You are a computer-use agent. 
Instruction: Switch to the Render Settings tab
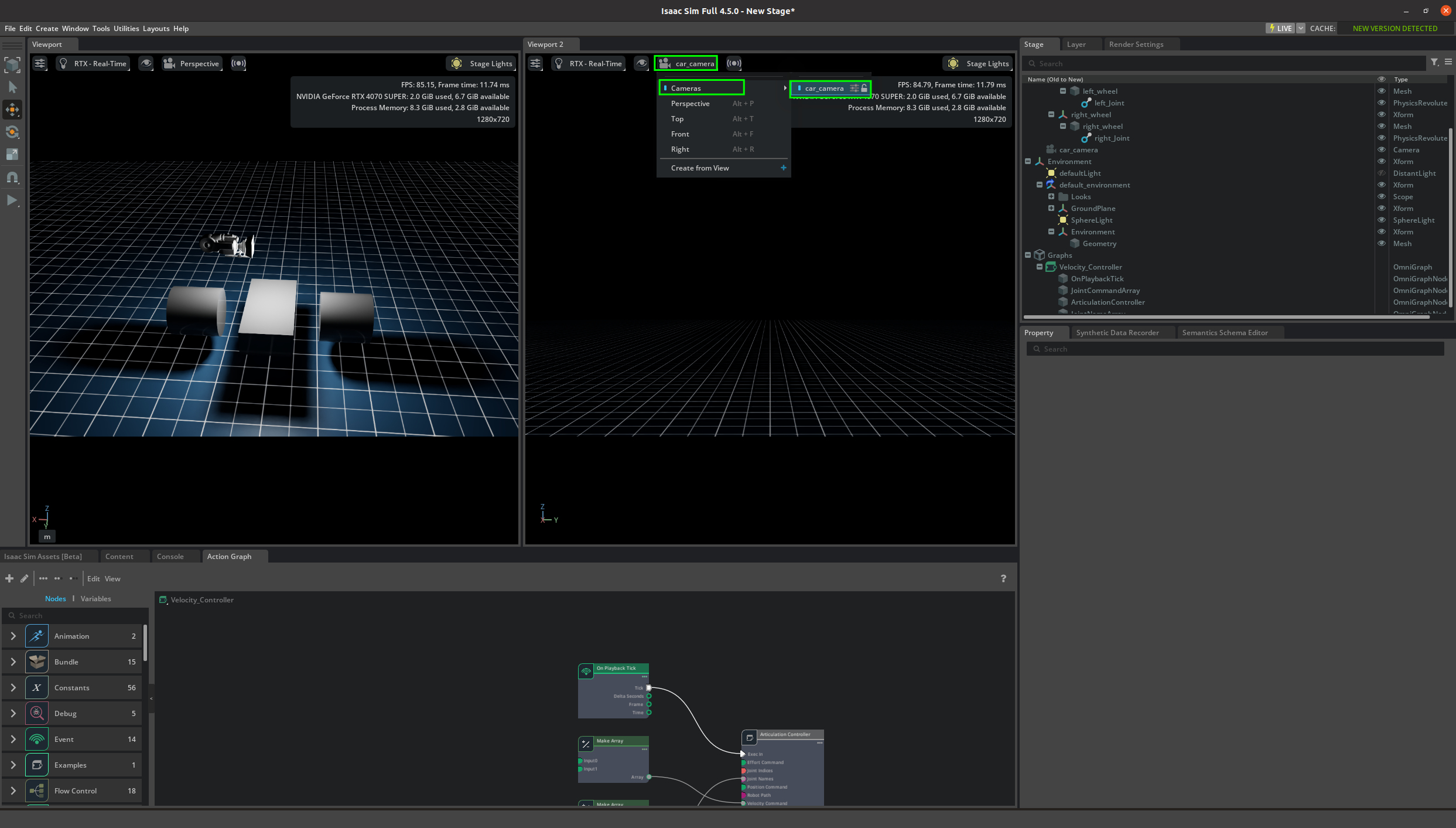[x=1136, y=45]
